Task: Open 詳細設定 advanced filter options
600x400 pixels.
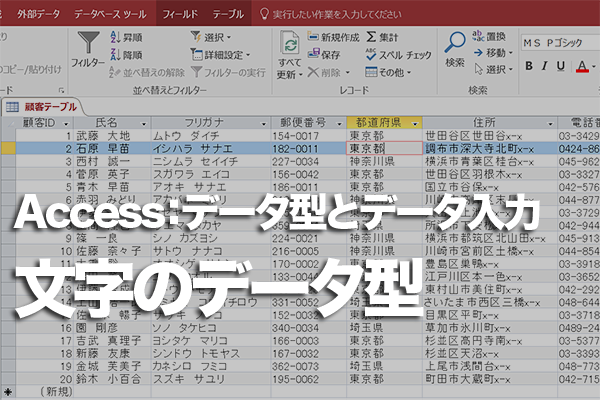Action: tap(220, 55)
